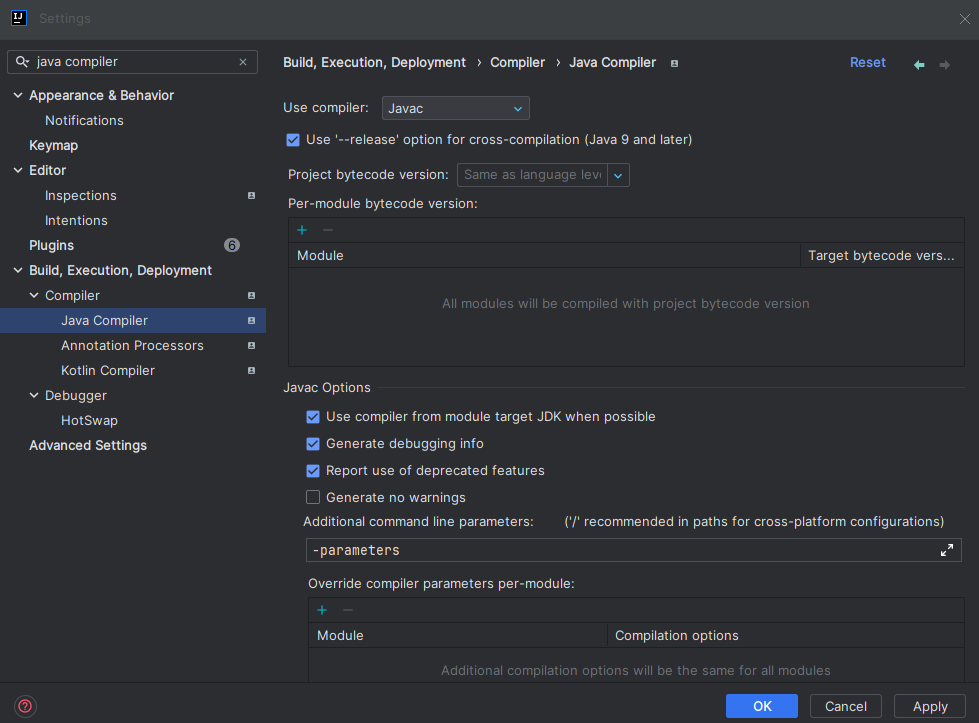Click into the settings search field
Viewport: 979px width, 723px height.
pos(132,62)
